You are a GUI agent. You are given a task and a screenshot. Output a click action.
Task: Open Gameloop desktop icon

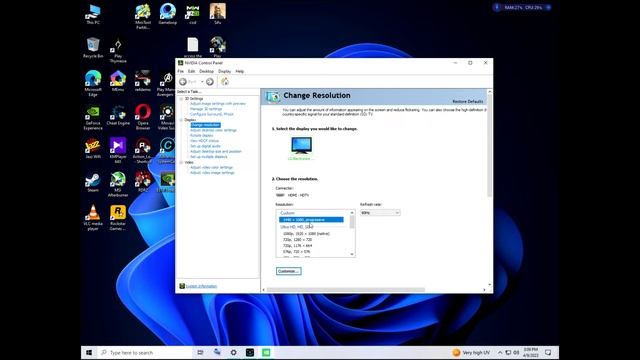(168, 14)
